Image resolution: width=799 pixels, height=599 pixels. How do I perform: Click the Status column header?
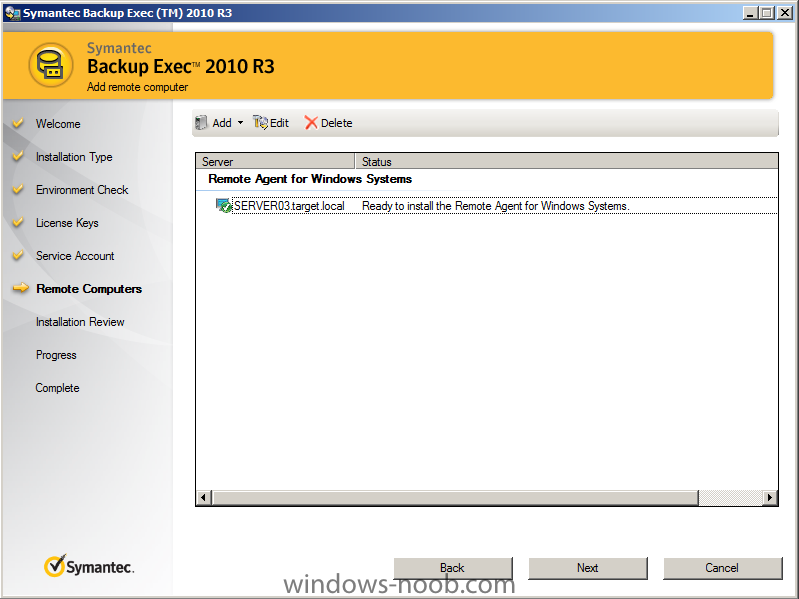tap(566, 161)
